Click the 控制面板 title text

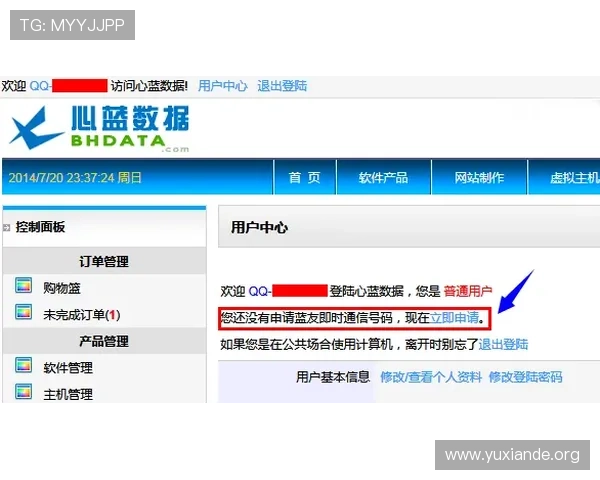click(x=40, y=227)
